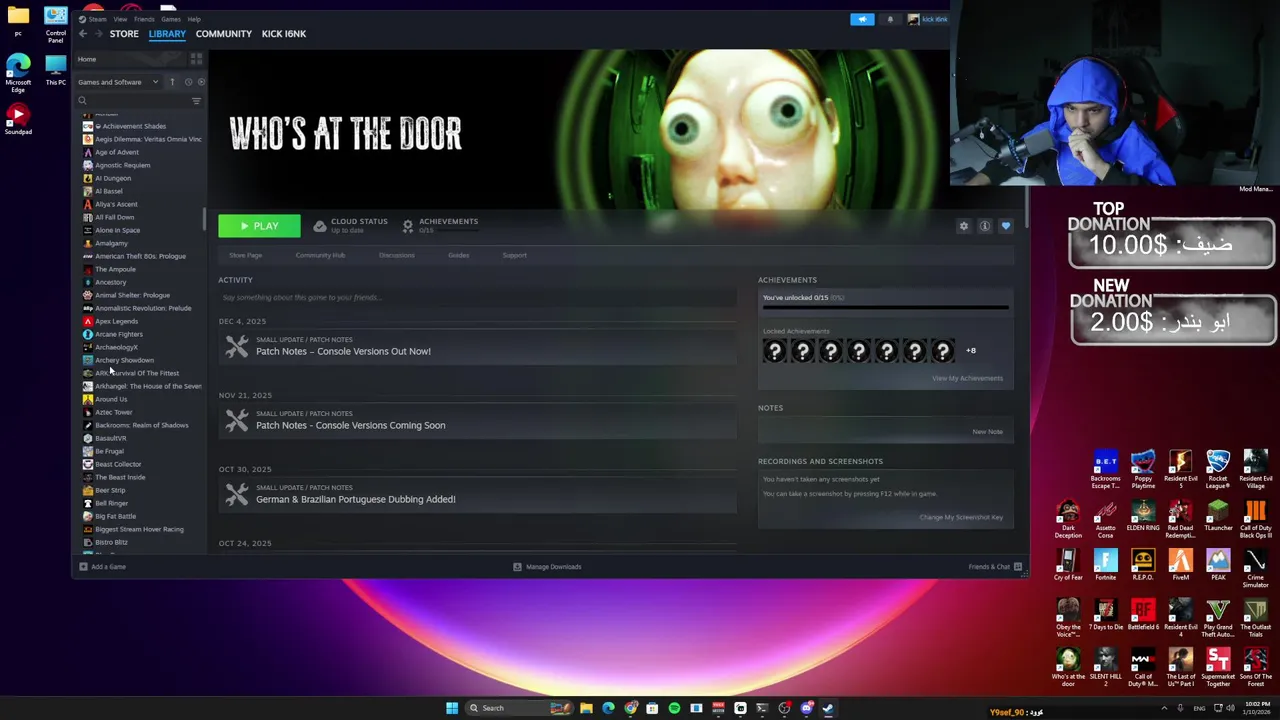The image size is (1280, 720).
Task: Open the KICK I6NK profile tab
Action: coord(284,34)
